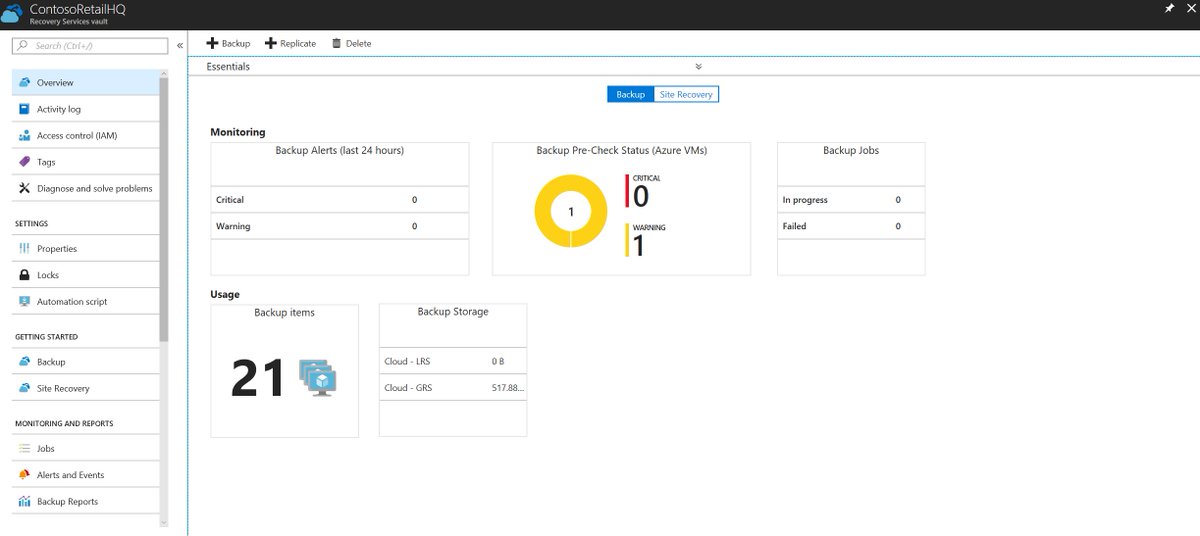Open the Backup items tile title
1200x536 pixels.
[284, 313]
